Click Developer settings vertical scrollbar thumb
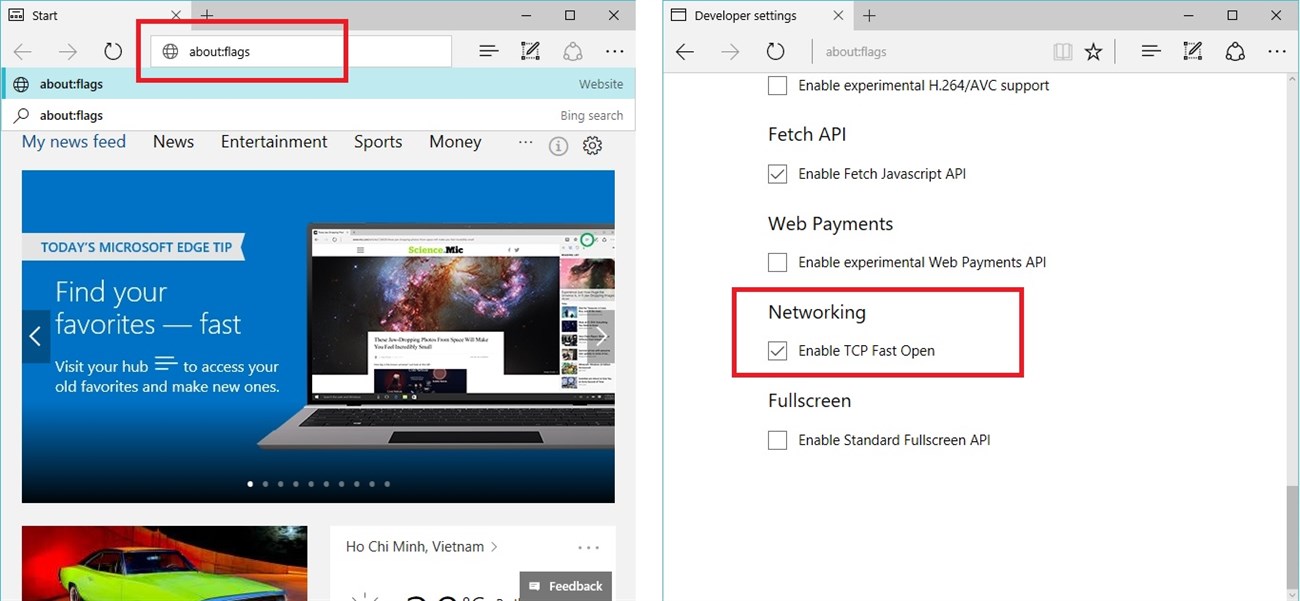 (1292, 537)
